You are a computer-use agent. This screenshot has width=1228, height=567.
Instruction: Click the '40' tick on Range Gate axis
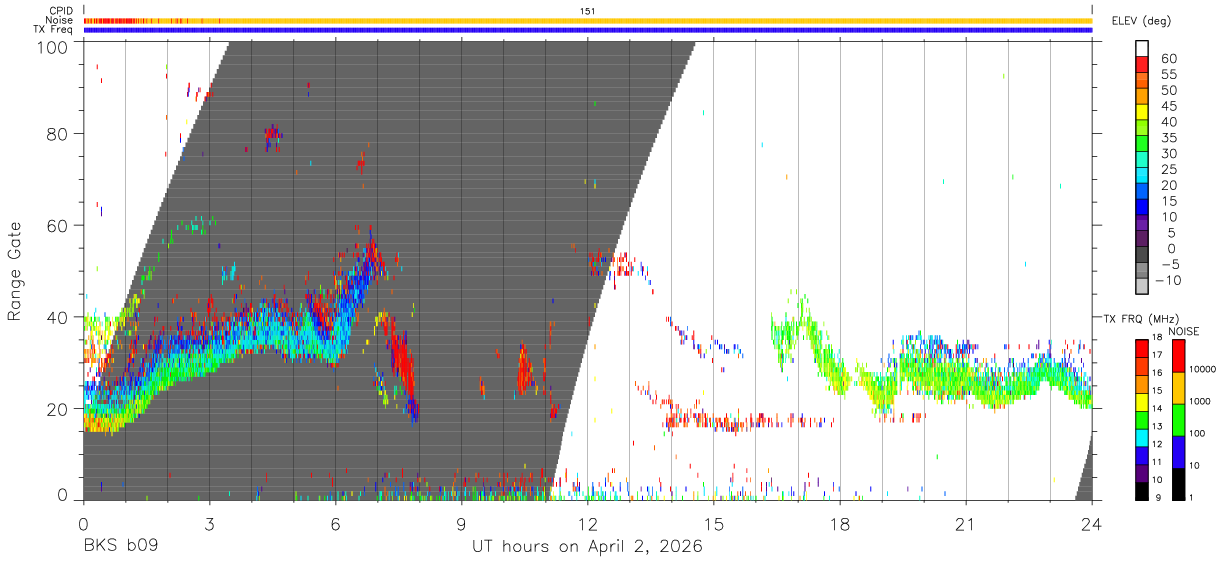coord(58,317)
